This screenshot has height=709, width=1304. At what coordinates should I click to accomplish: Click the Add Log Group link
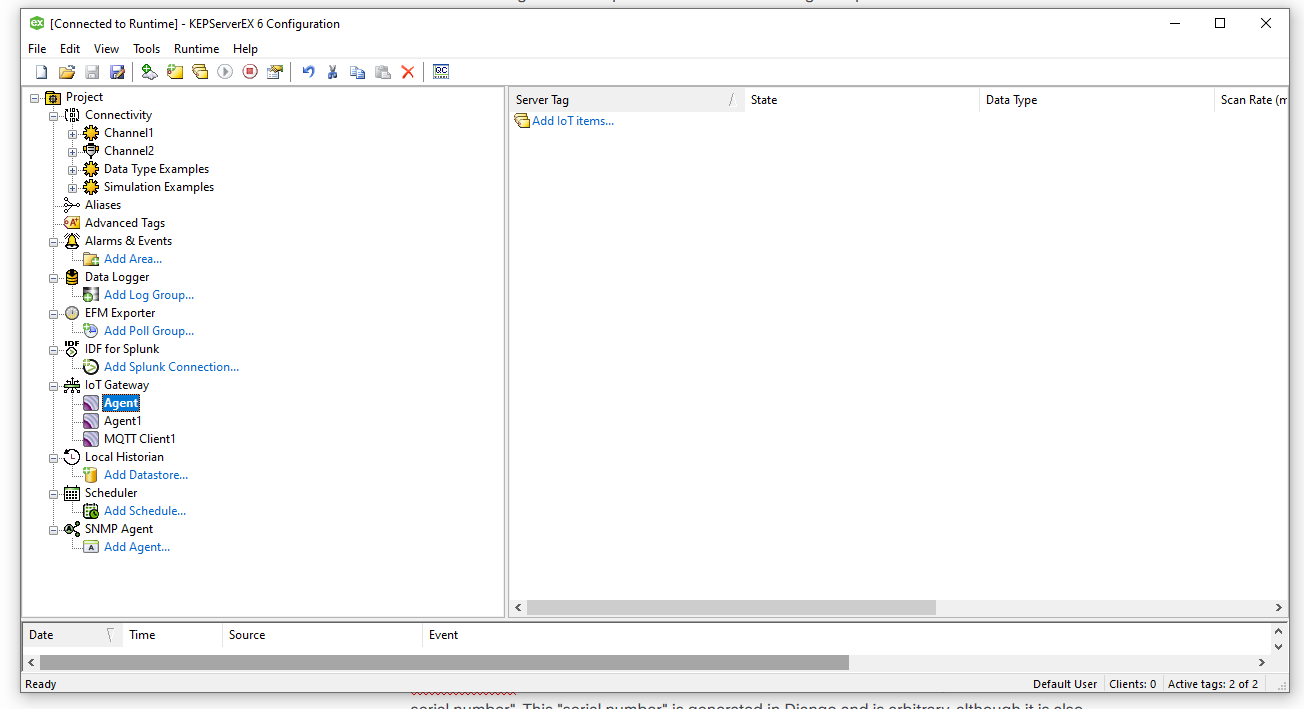click(149, 295)
